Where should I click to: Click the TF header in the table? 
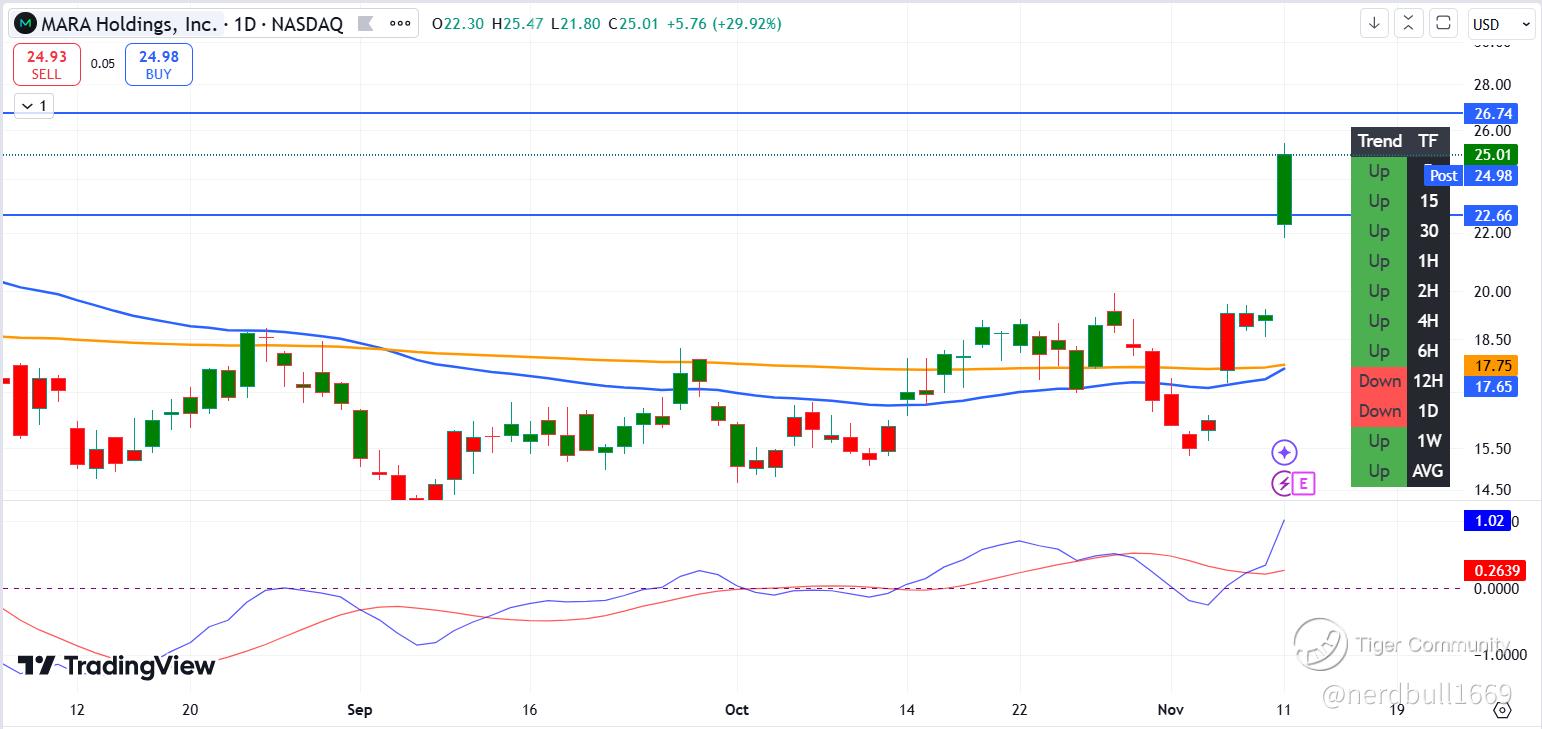tap(1428, 141)
